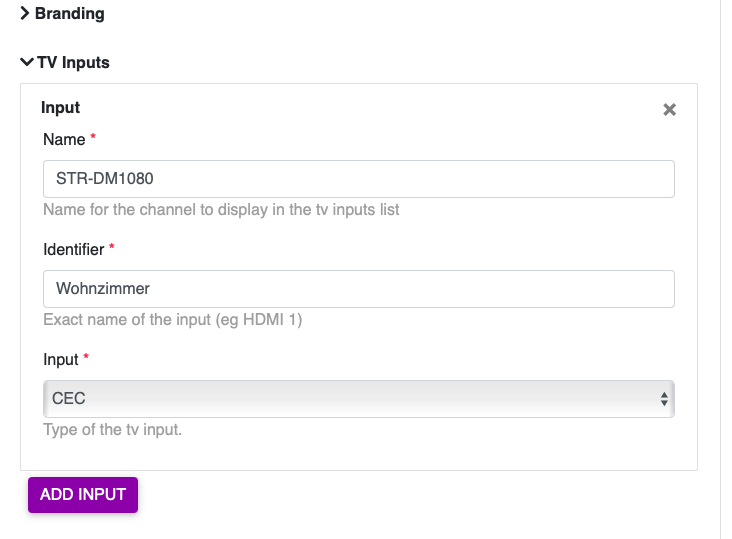Remove this input with the X icon

pyautogui.click(x=670, y=109)
